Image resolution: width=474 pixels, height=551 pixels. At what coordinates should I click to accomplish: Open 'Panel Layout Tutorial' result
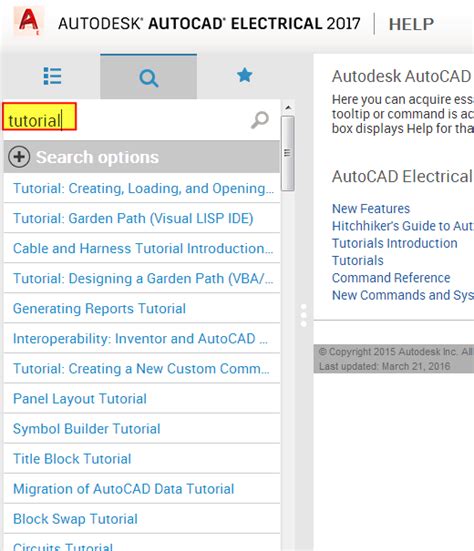142,399
